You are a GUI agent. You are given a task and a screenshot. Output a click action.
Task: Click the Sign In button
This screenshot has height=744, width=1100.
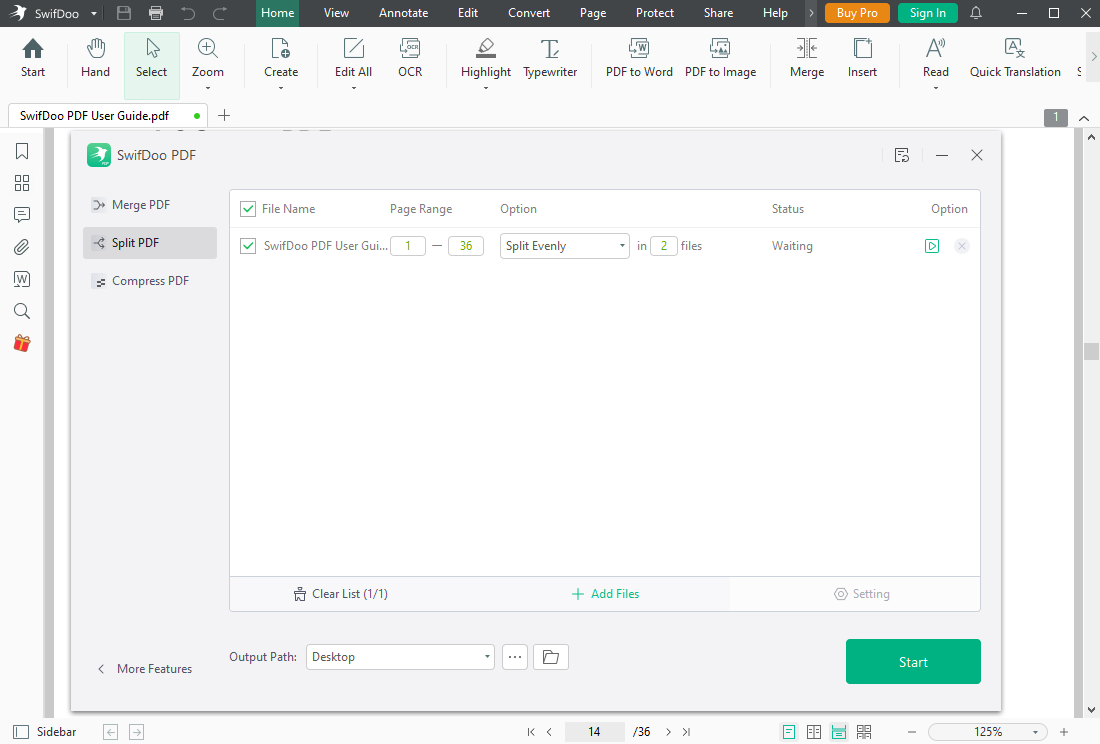point(927,13)
